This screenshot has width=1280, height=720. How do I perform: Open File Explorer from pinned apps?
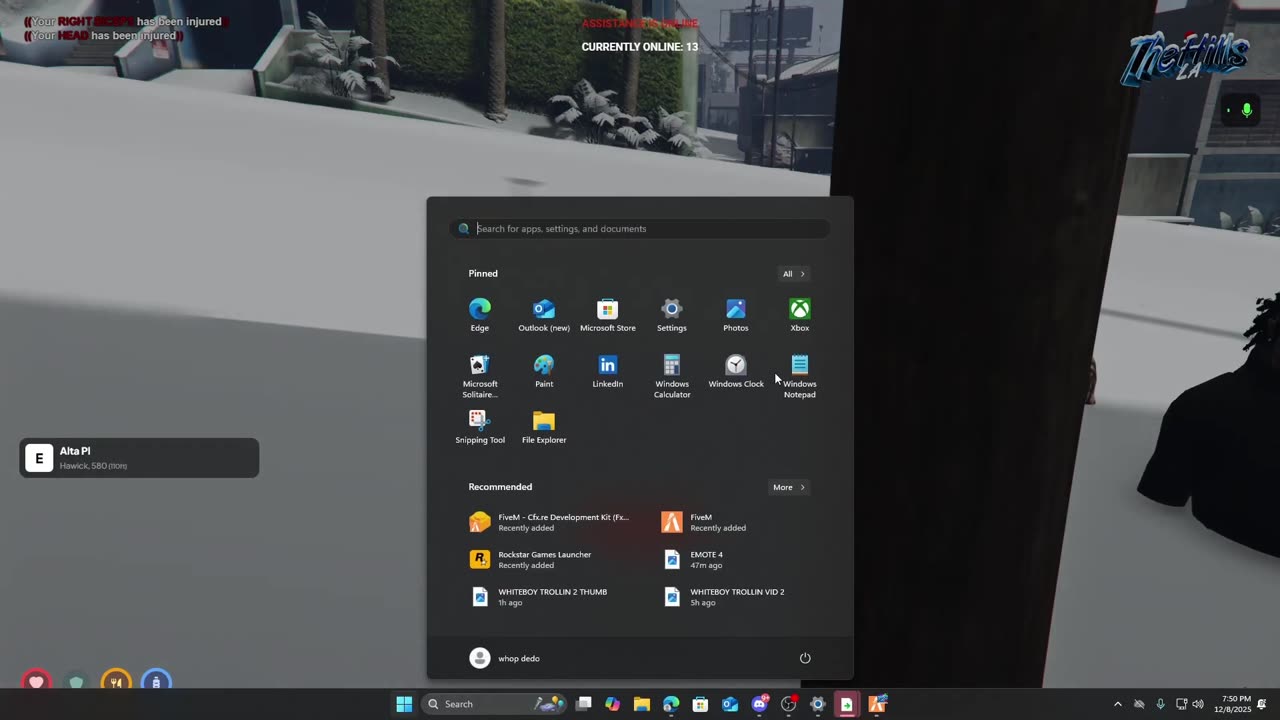(544, 426)
